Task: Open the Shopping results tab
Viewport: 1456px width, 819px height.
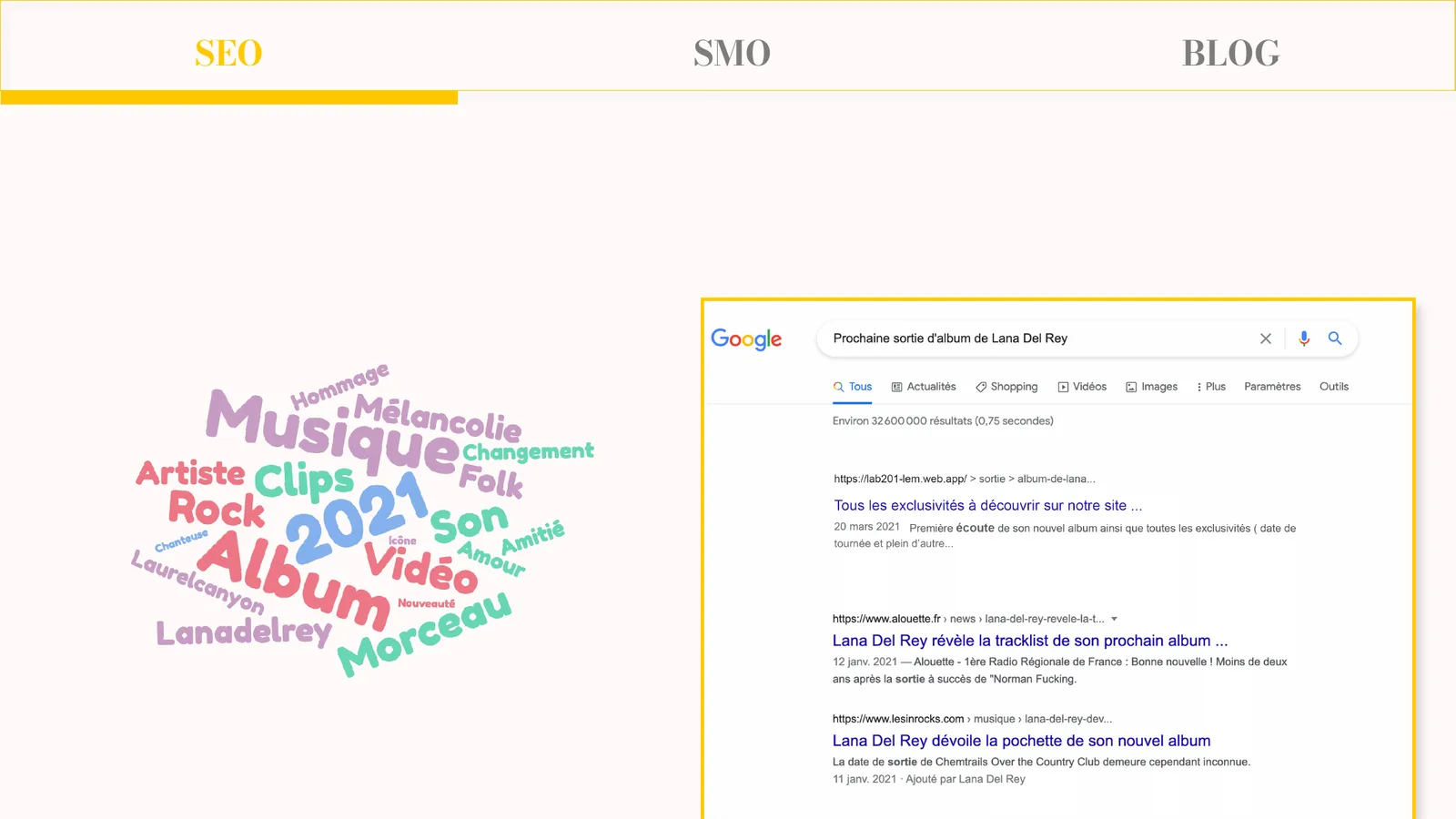Action: pos(1006,387)
